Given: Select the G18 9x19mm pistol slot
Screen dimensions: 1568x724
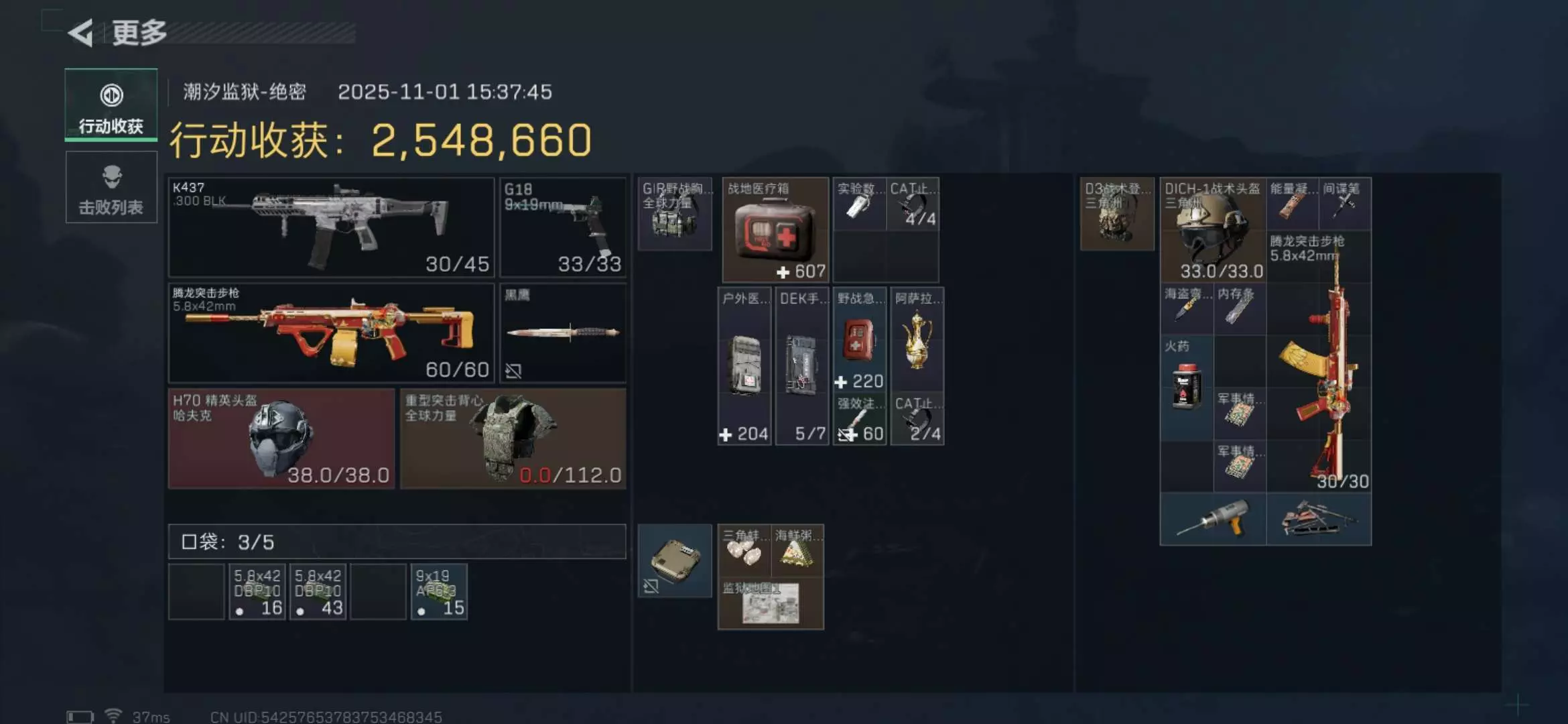Looking at the screenshot, I should tap(563, 227).
